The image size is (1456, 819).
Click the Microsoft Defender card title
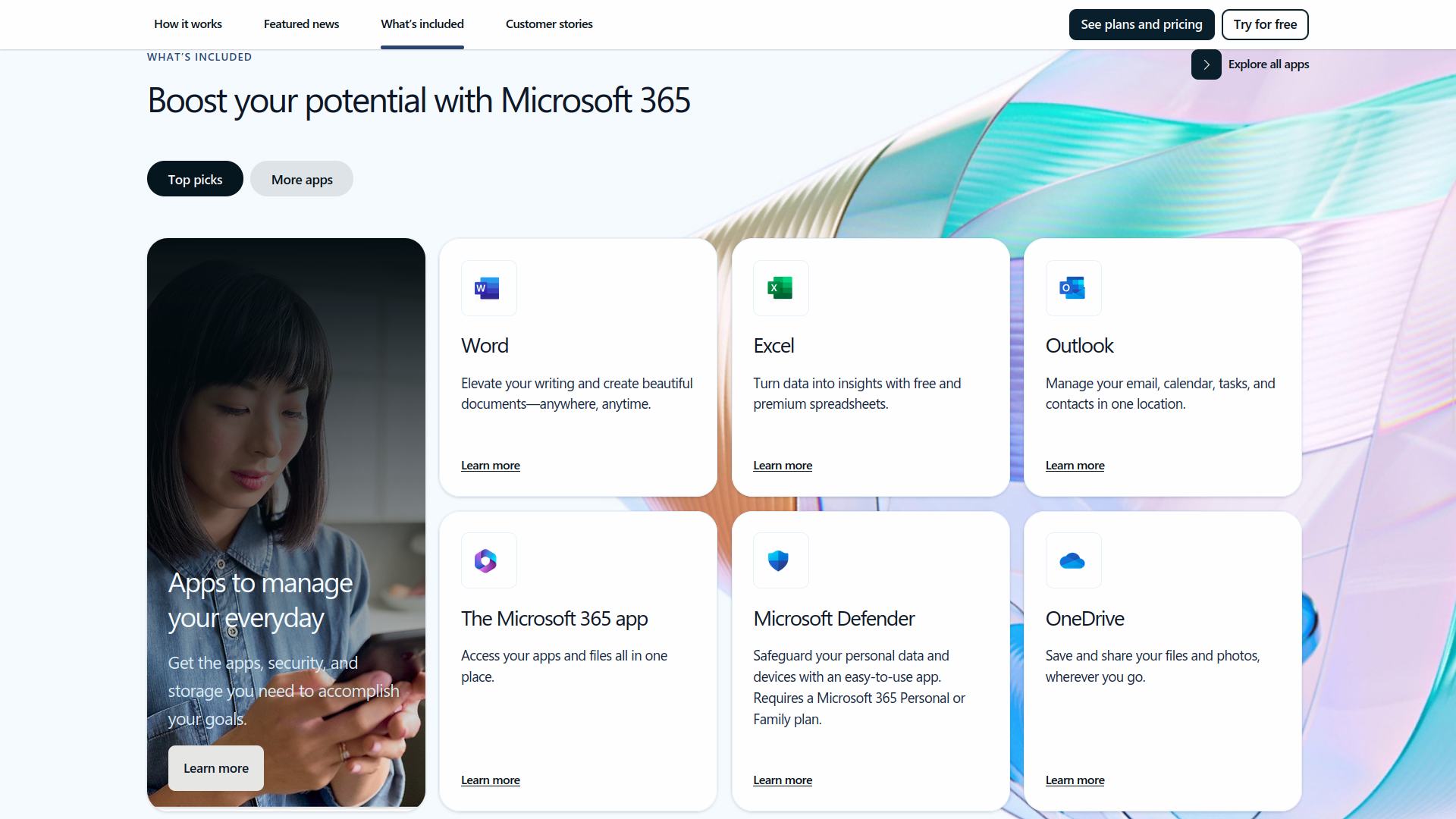834,619
